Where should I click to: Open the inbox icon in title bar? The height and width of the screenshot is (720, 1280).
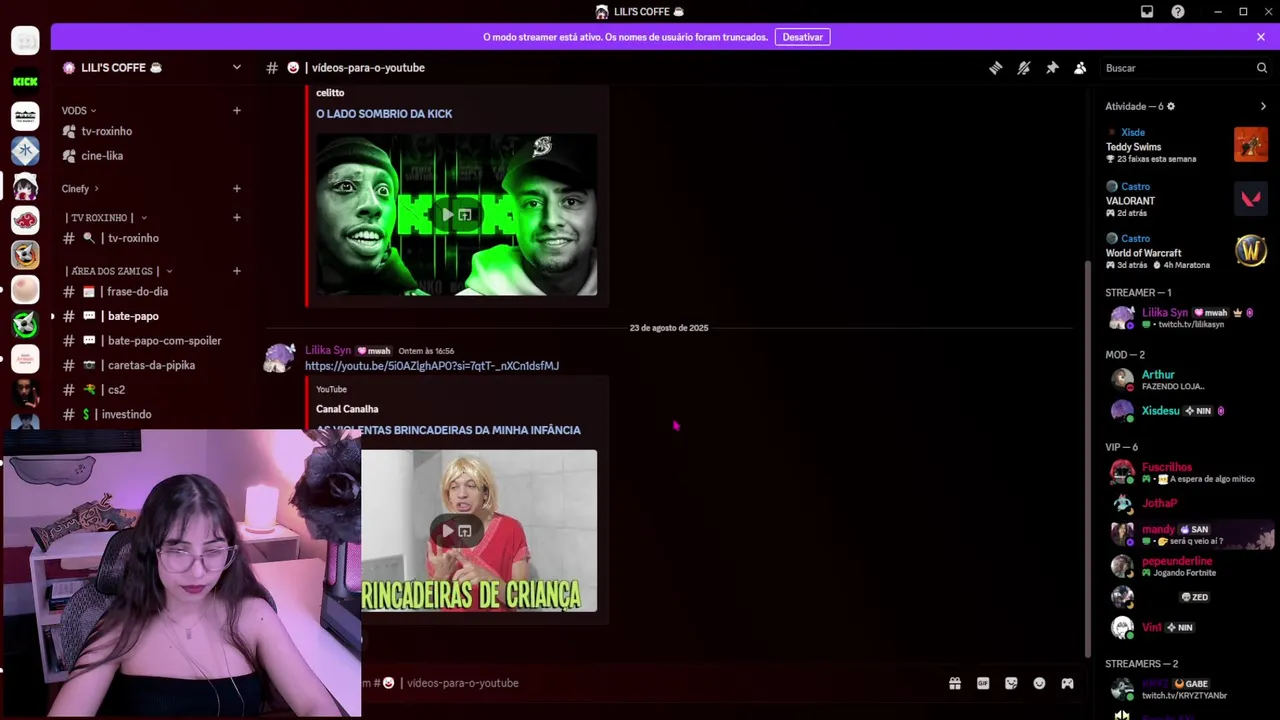pos(1147,12)
